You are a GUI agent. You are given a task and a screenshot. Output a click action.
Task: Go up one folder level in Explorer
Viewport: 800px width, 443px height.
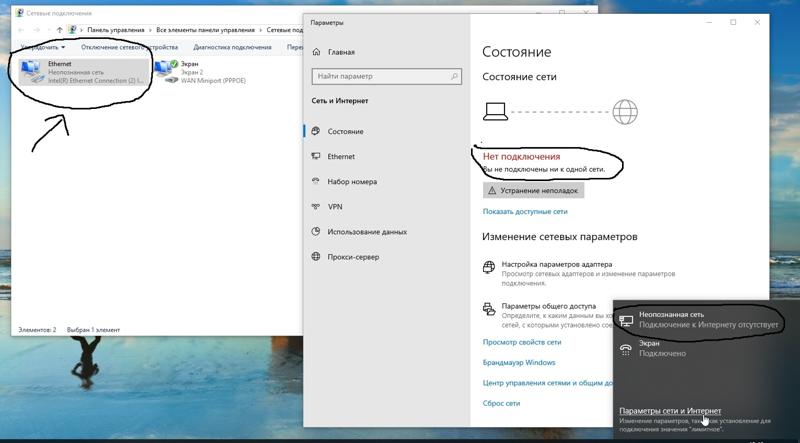60,30
